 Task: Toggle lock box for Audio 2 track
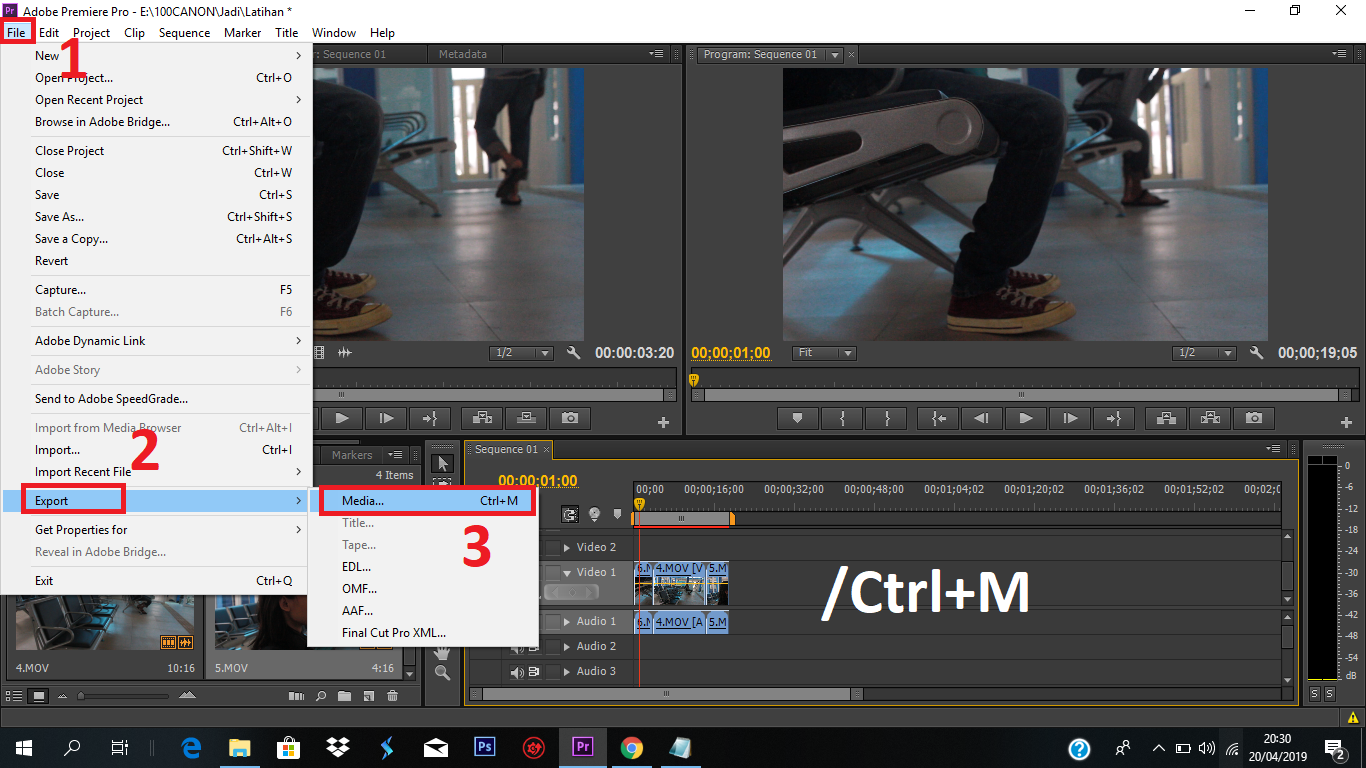tap(553, 647)
